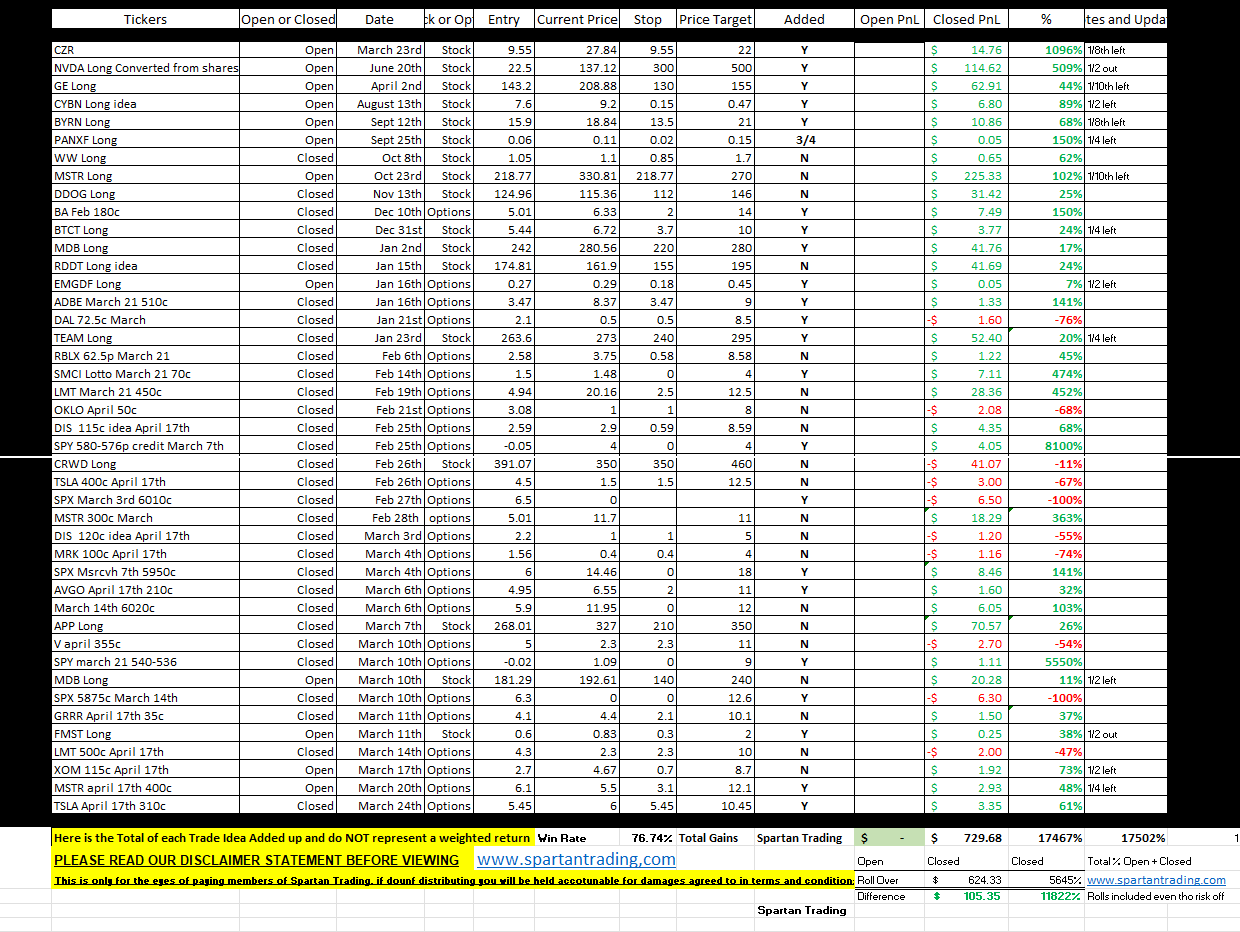Select the 'BA Feb 180c' cell

[146, 212]
